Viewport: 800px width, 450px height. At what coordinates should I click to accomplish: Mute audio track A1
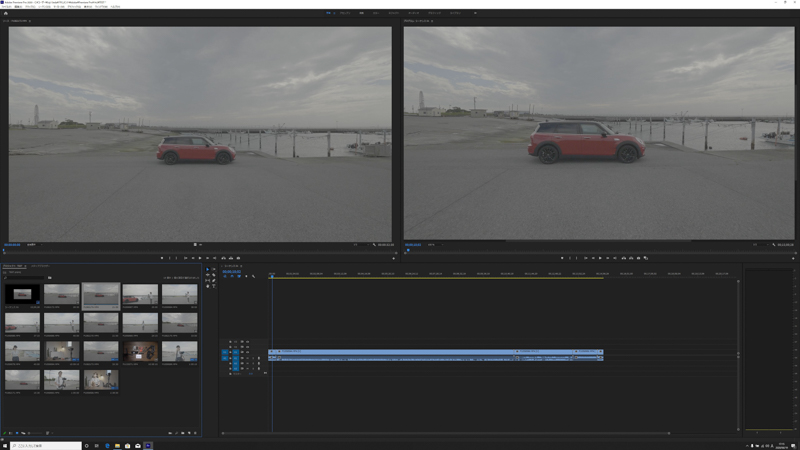[x=247, y=358]
